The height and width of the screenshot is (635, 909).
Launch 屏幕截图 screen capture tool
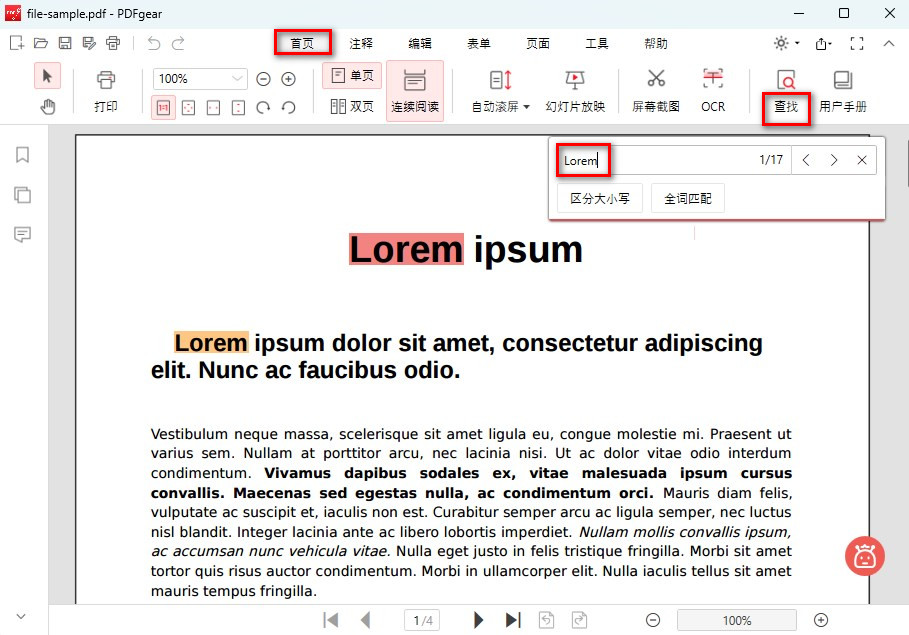[655, 89]
